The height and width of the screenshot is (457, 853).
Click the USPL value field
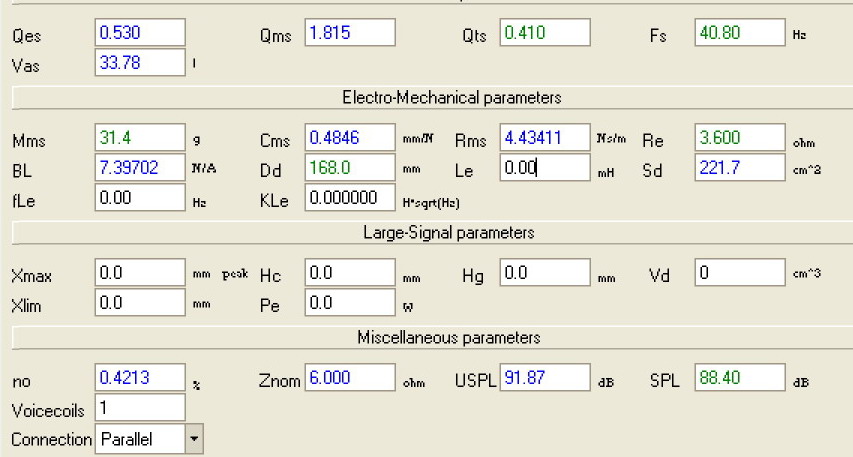[543, 378]
